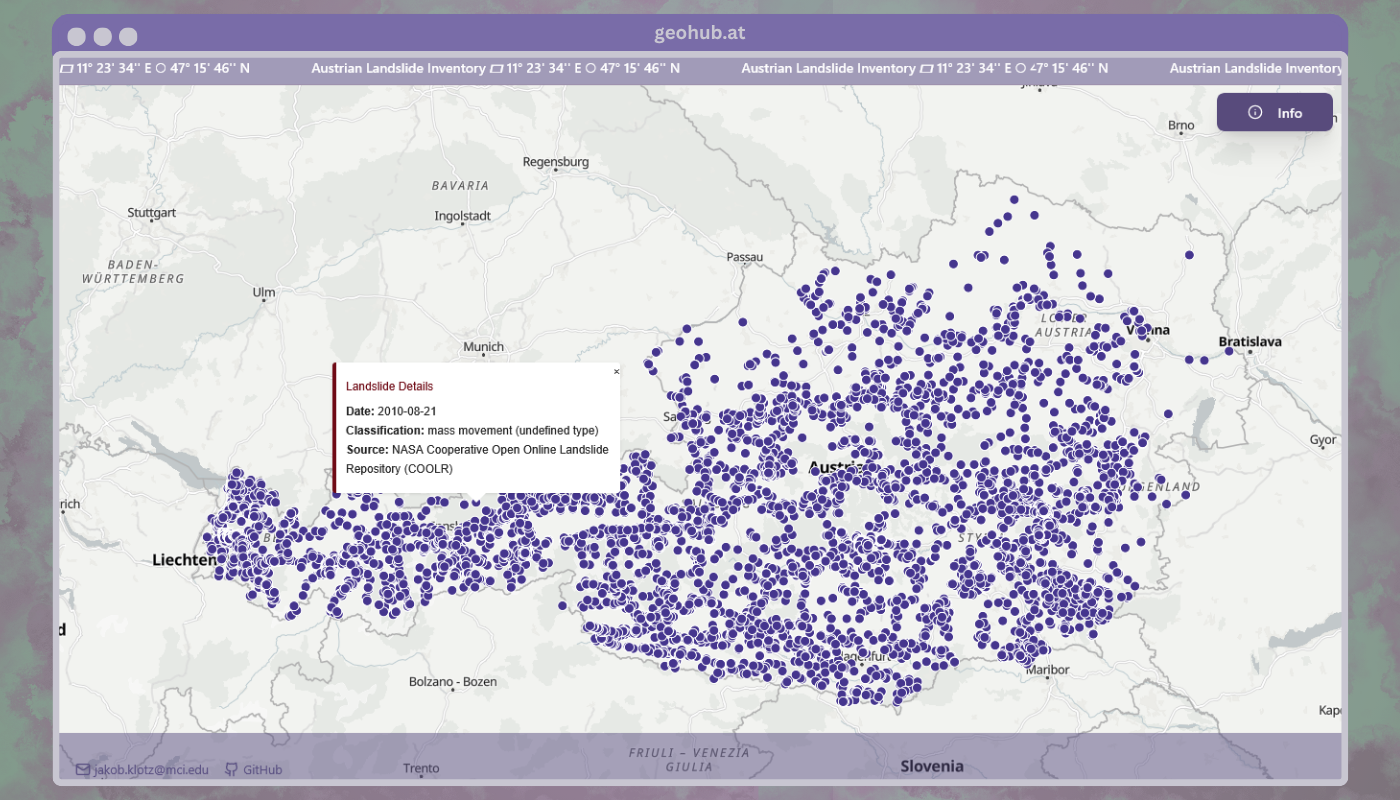This screenshot has height=800, width=1400.
Task: Click the Bratislava city label
Action: [x=1249, y=342]
